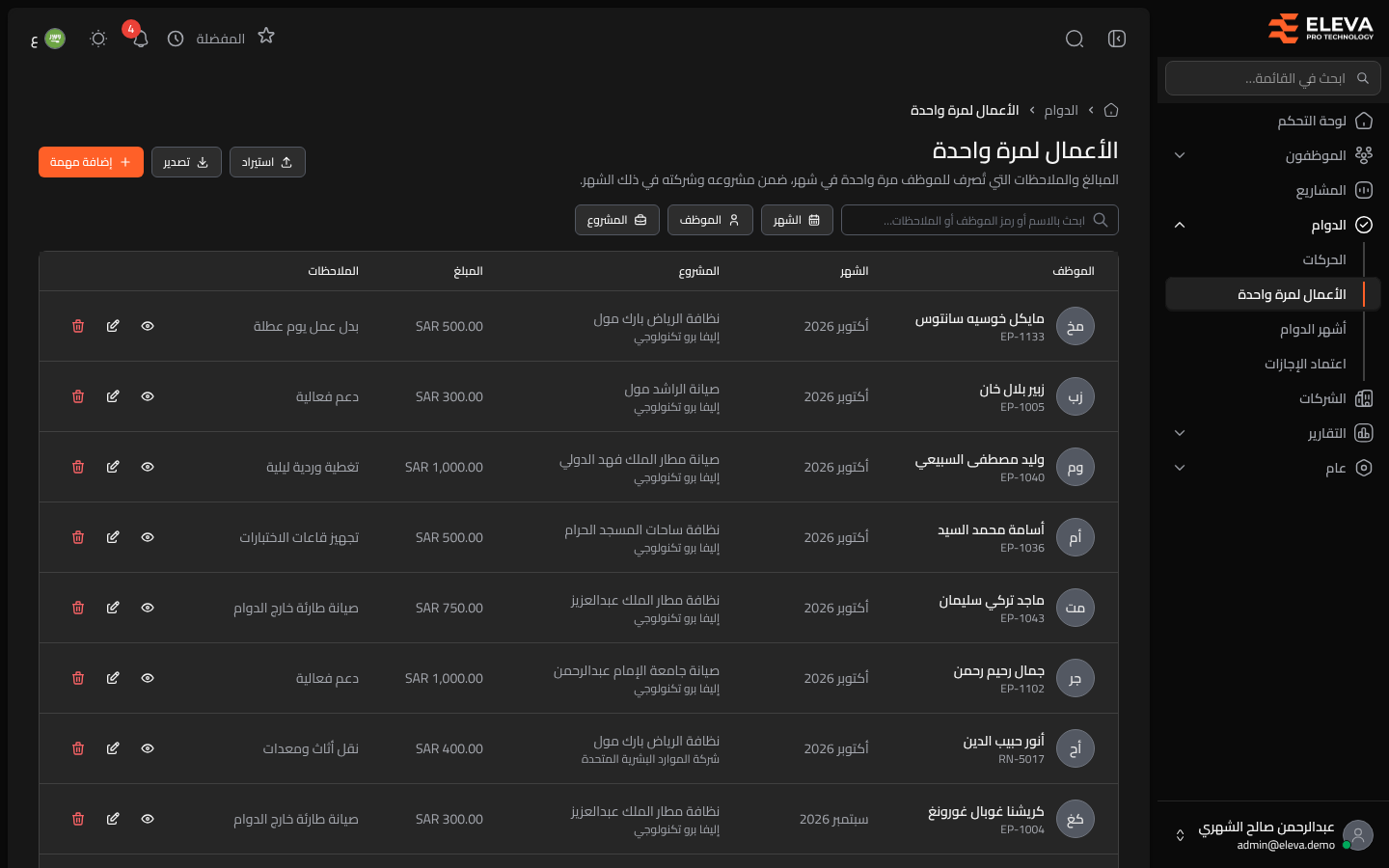Viewport: 1389px width, 868px height.
Task: Go to لوحة التحكم in sidebar
Action: [1273, 121]
